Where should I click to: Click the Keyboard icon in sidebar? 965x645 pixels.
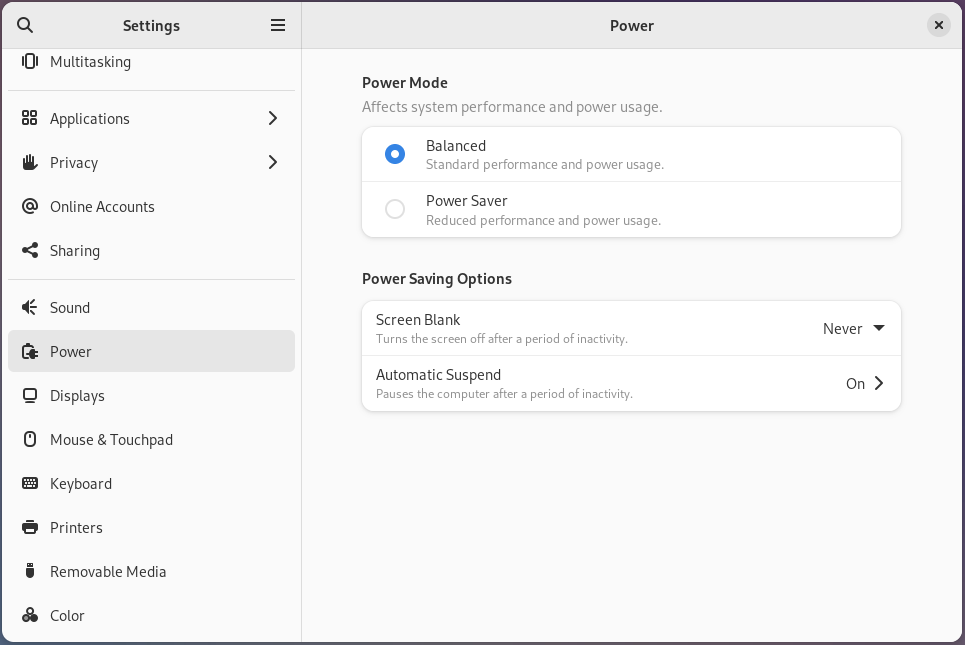point(30,484)
